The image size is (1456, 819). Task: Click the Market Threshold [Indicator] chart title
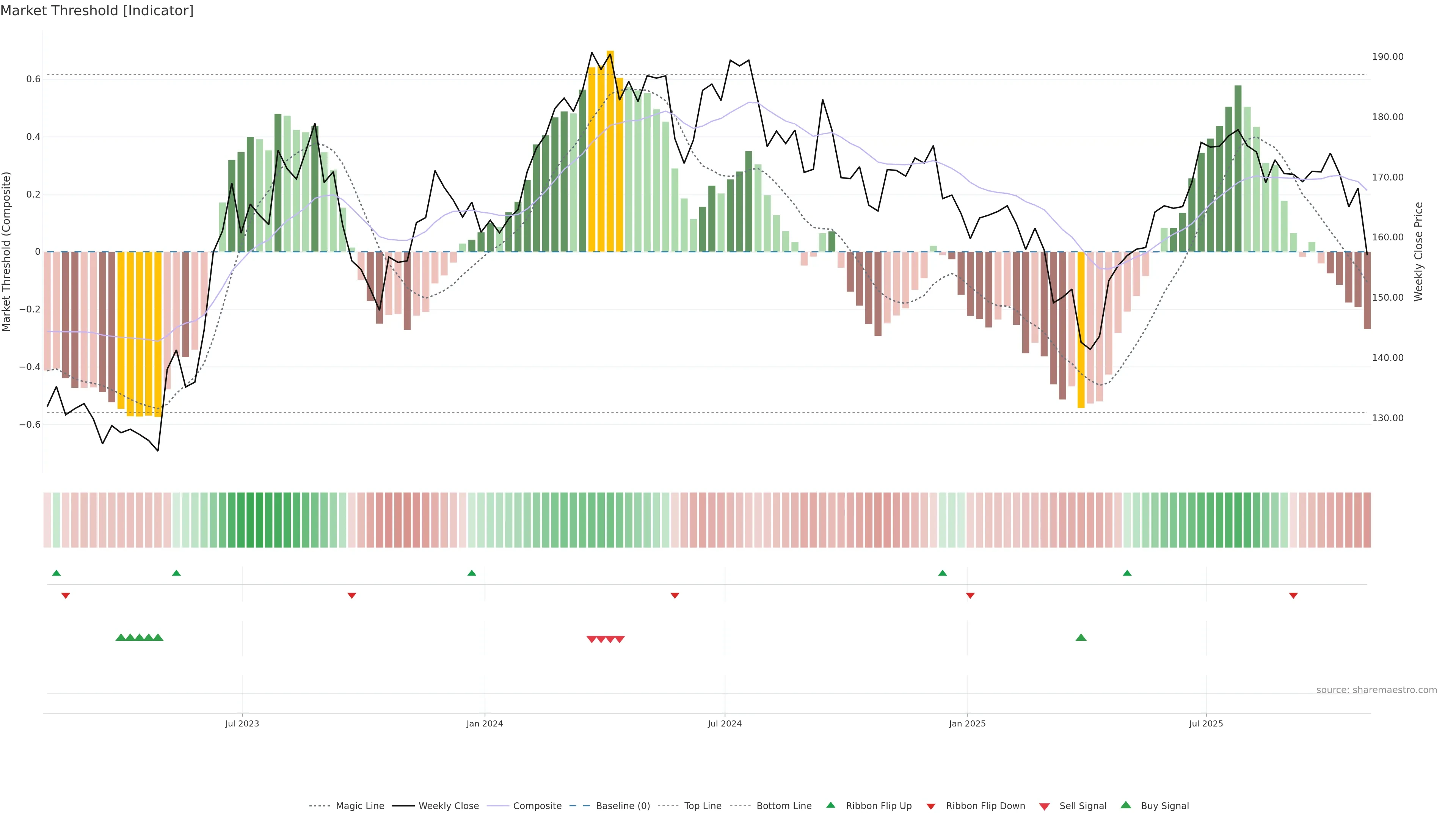[x=97, y=11]
